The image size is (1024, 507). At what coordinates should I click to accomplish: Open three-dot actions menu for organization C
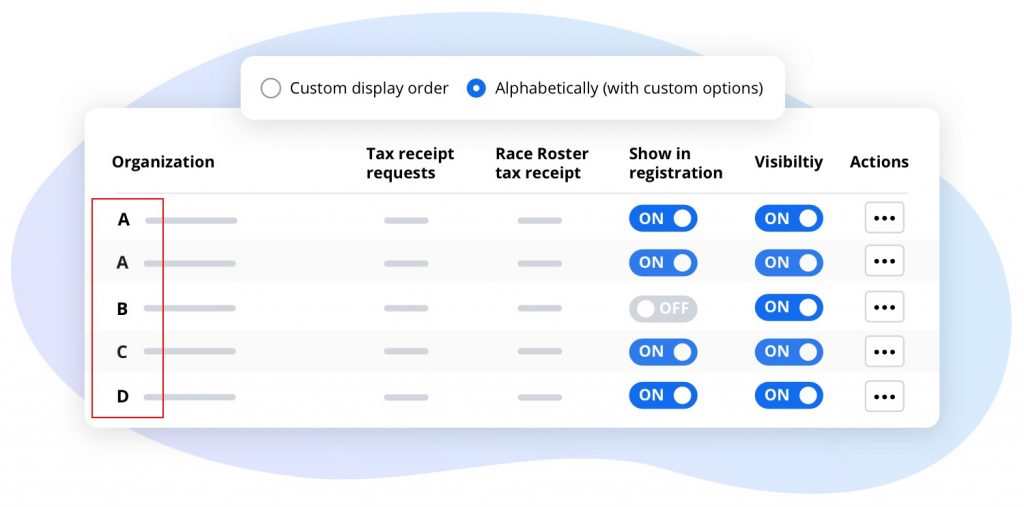(x=884, y=351)
